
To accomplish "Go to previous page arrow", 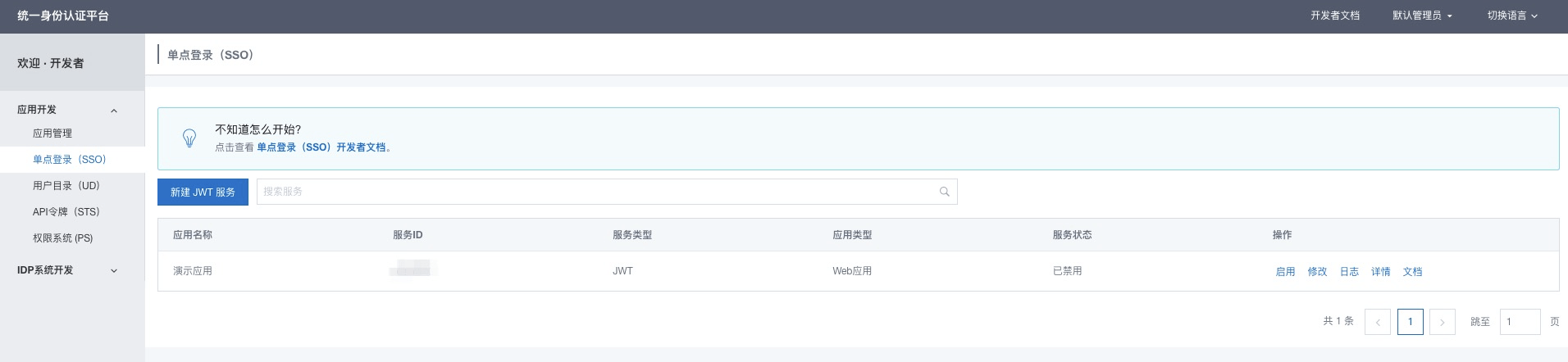I will (1377, 322).
